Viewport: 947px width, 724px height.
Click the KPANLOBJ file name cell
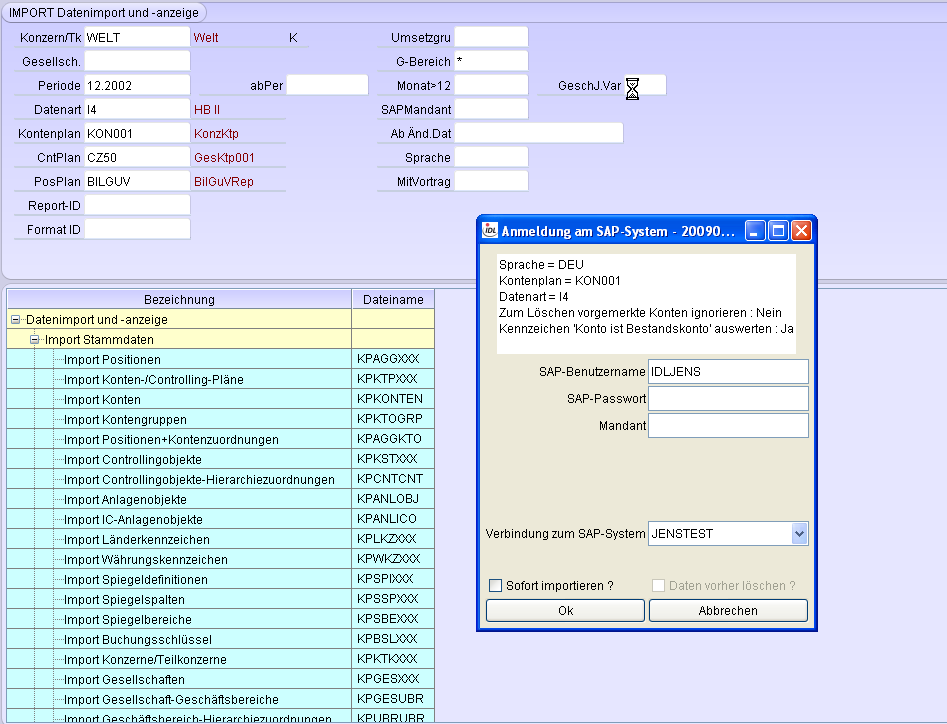[393, 499]
